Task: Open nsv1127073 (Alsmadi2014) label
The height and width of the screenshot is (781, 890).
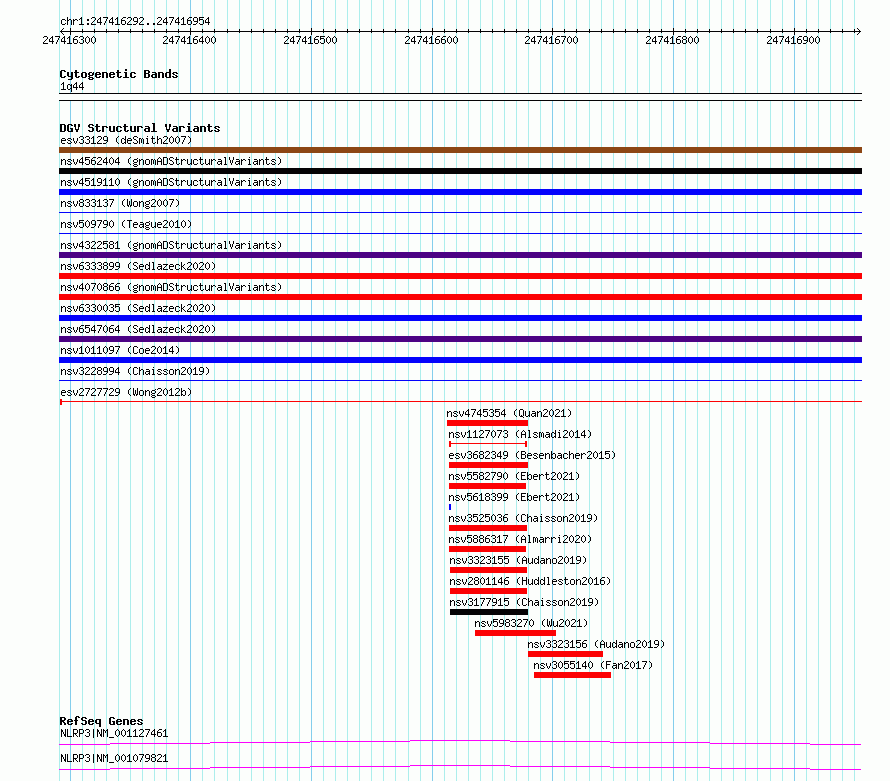Action: point(520,434)
